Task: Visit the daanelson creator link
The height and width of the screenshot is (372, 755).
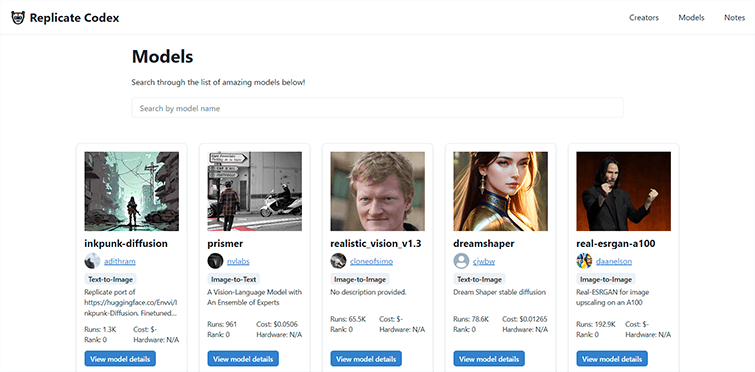Action: [x=614, y=262]
